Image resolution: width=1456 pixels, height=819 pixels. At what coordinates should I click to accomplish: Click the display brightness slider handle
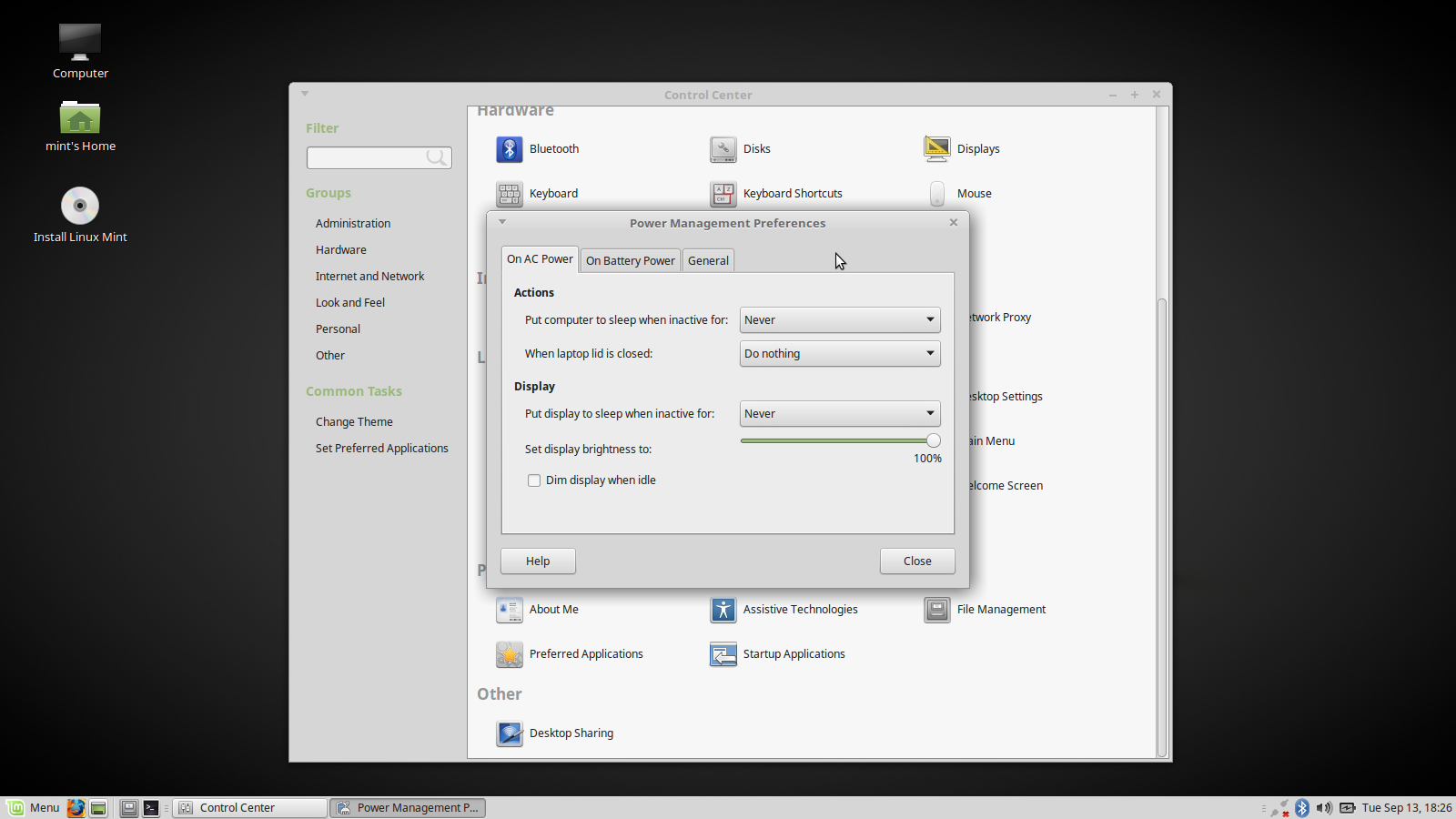click(933, 440)
